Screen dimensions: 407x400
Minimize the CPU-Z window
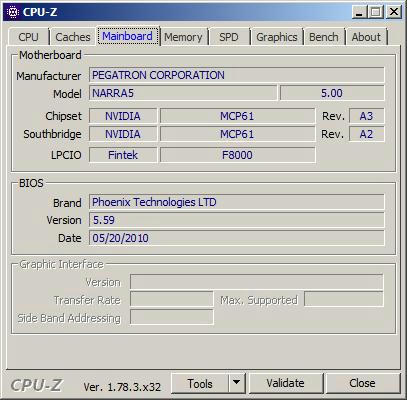coord(359,12)
